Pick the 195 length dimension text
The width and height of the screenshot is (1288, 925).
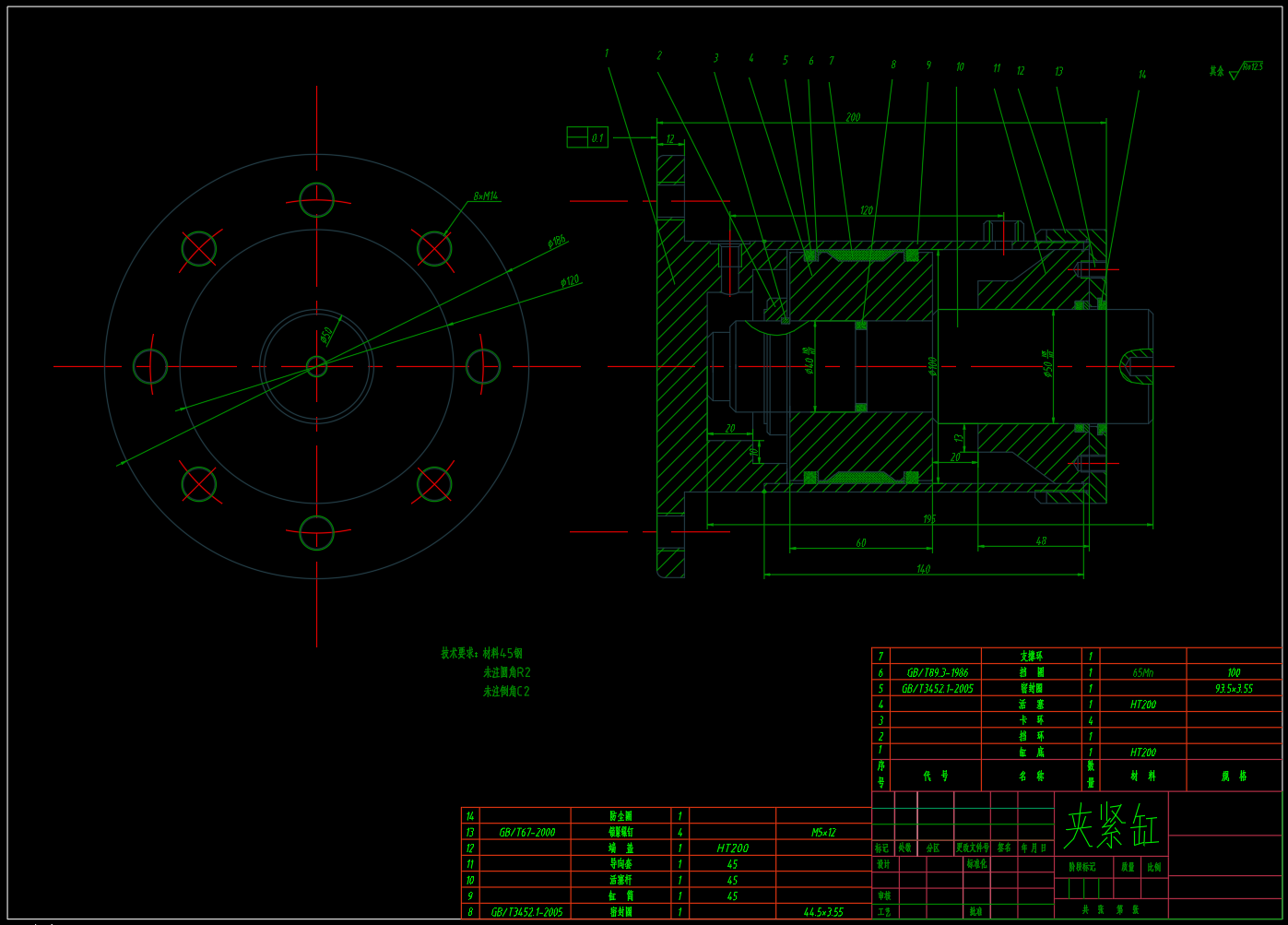(x=929, y=519)
